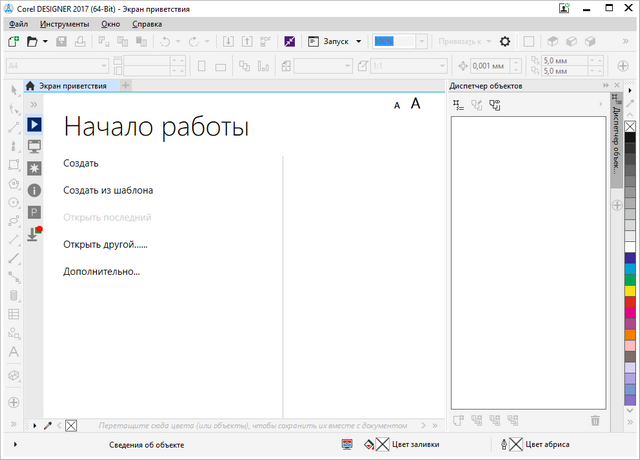Open the Инструменты menu
This screenshot has height=460, width=640.
point(64,23)
